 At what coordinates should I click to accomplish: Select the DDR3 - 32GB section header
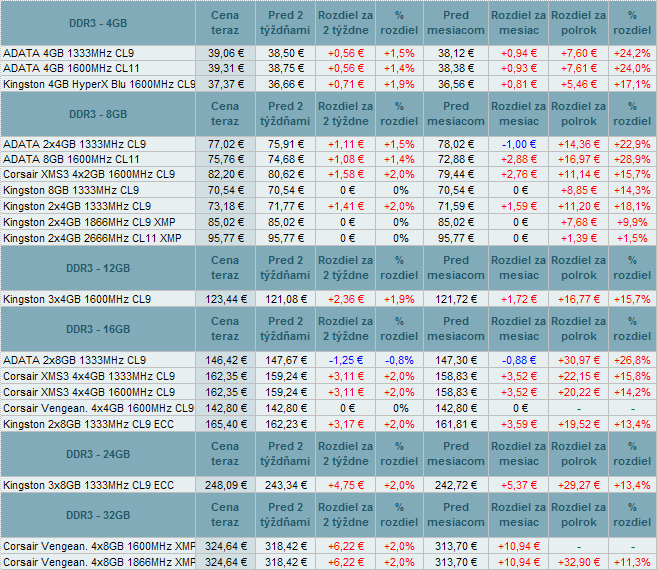pyautogui.click(x=98, y=515)
